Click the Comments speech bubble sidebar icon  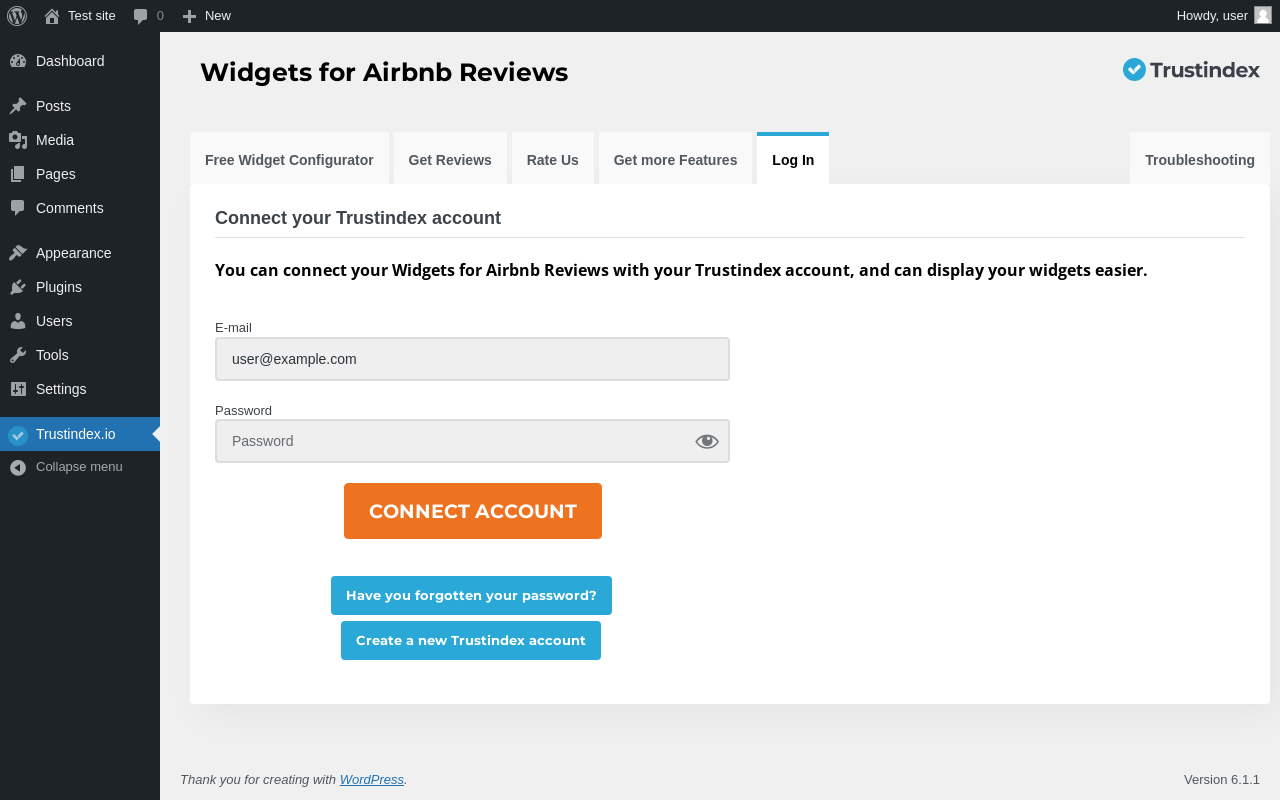pyautogui.click(x=18, y=208)
